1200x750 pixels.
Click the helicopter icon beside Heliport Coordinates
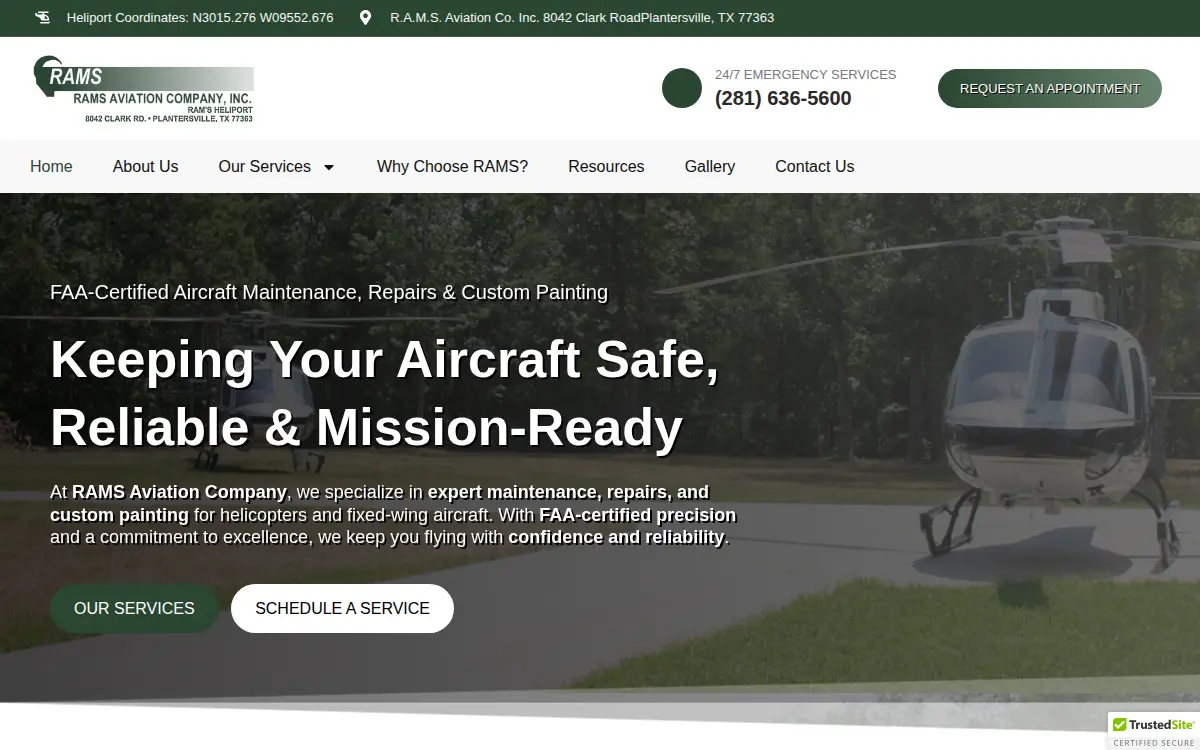pyautogui.click(x=43, y=18)
